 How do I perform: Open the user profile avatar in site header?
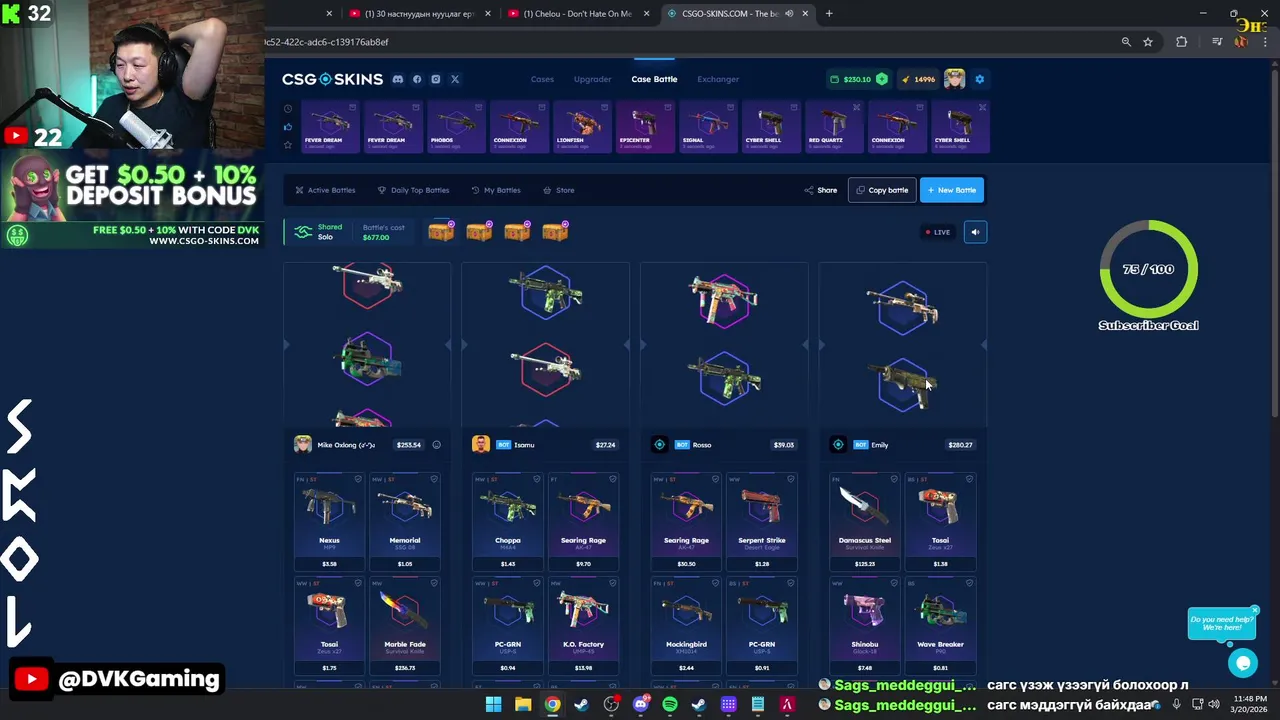[955, 79]
